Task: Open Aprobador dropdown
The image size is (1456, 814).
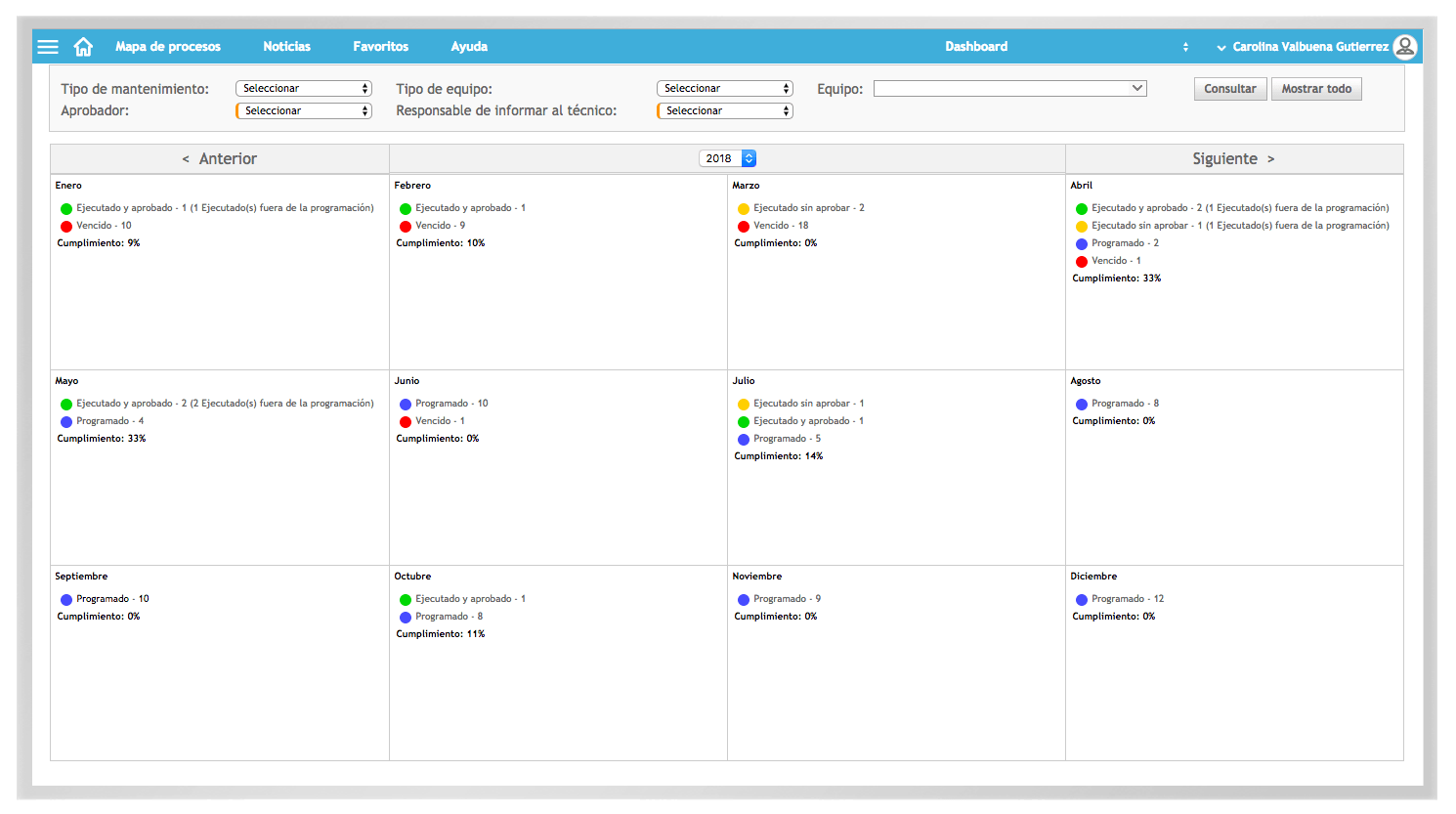Action: [304, 110]
